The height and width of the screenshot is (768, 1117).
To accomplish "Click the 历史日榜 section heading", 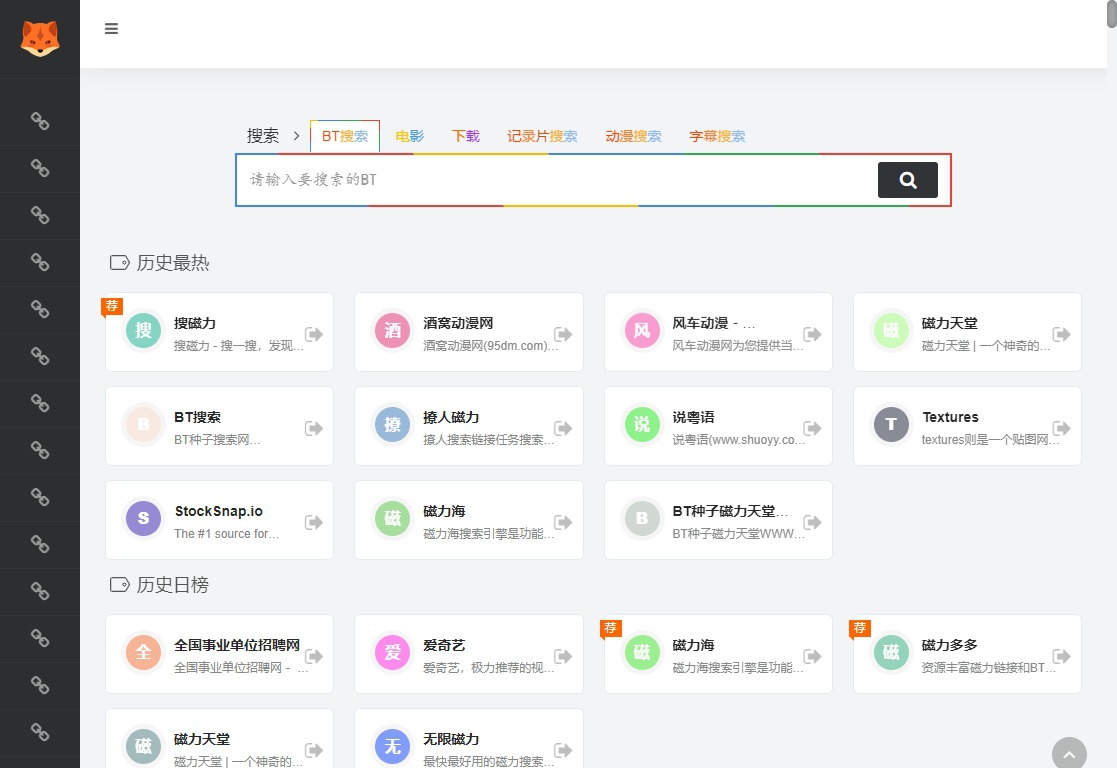I will click(x=173, y=585).
